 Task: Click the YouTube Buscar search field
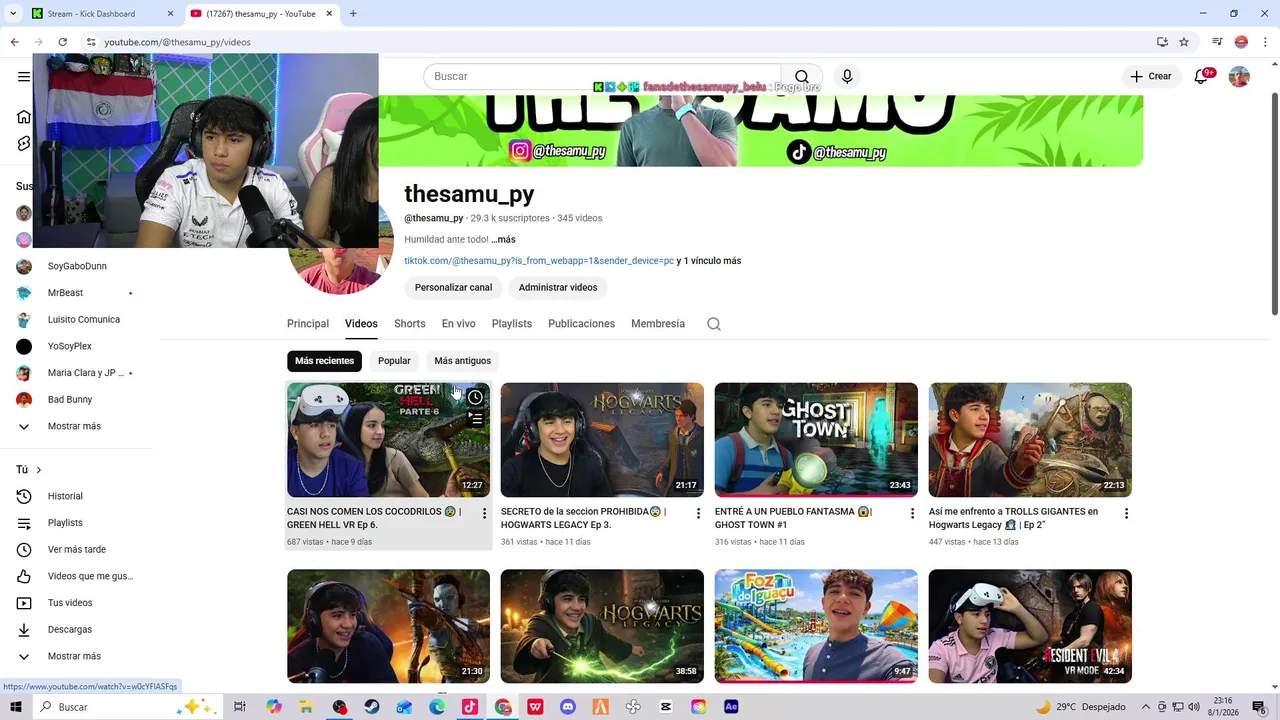(603, 77)
